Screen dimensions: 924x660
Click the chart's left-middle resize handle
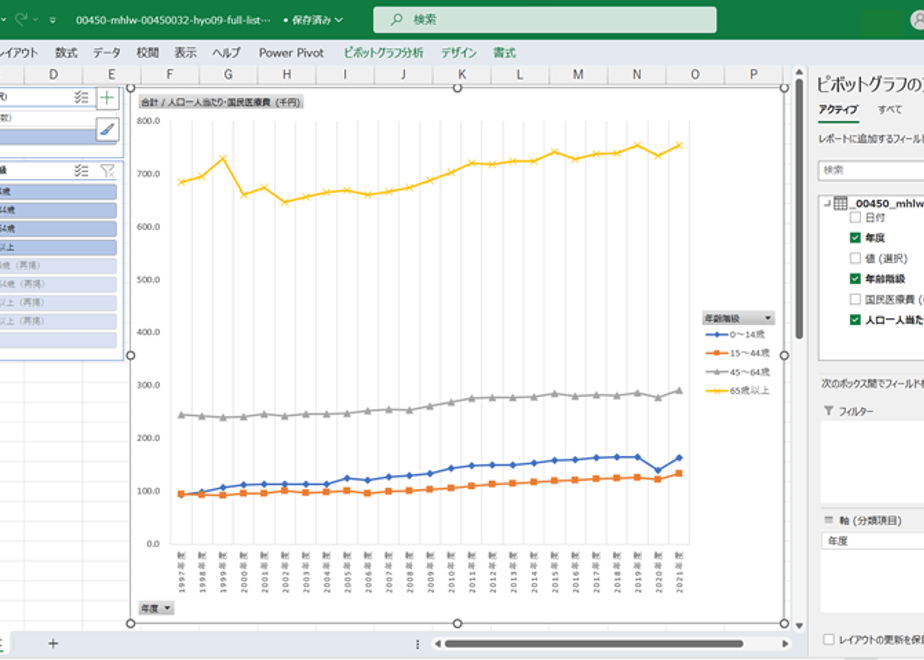pos(131,355)
